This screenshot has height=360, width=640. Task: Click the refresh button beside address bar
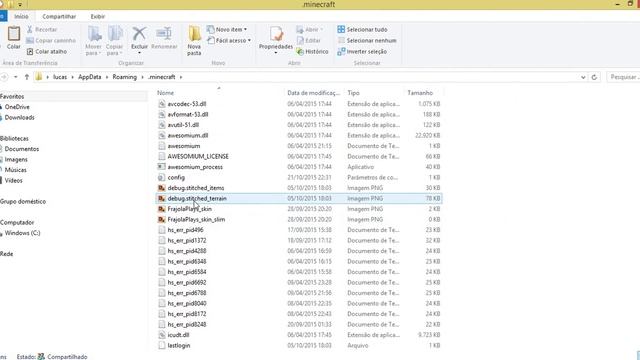[594, 77]
